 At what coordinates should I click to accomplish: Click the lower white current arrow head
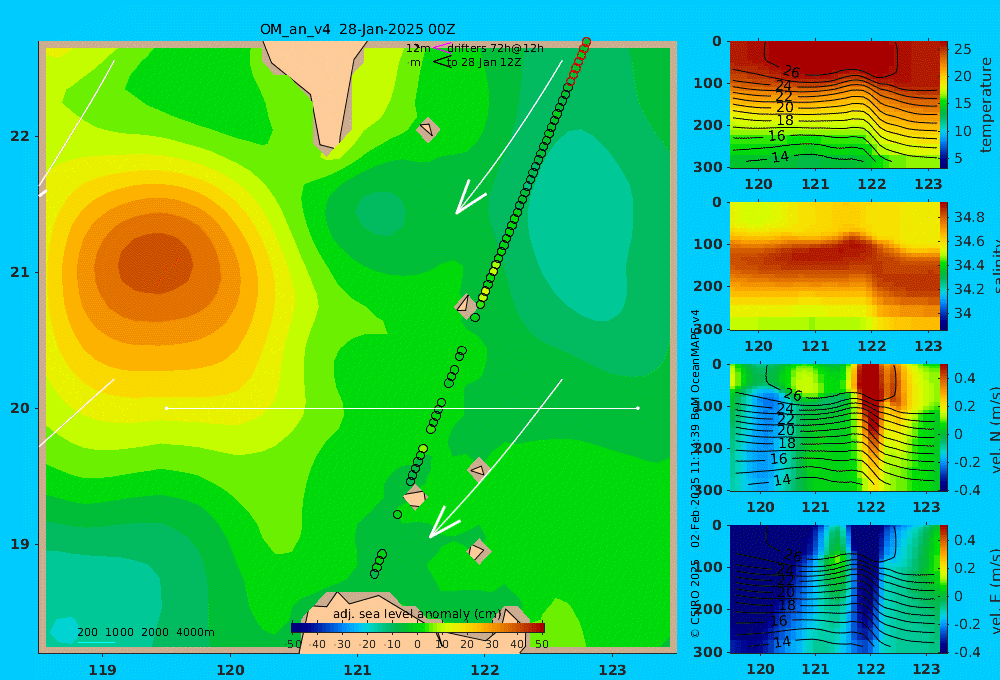pyautogui.click(x=443, y=523)
